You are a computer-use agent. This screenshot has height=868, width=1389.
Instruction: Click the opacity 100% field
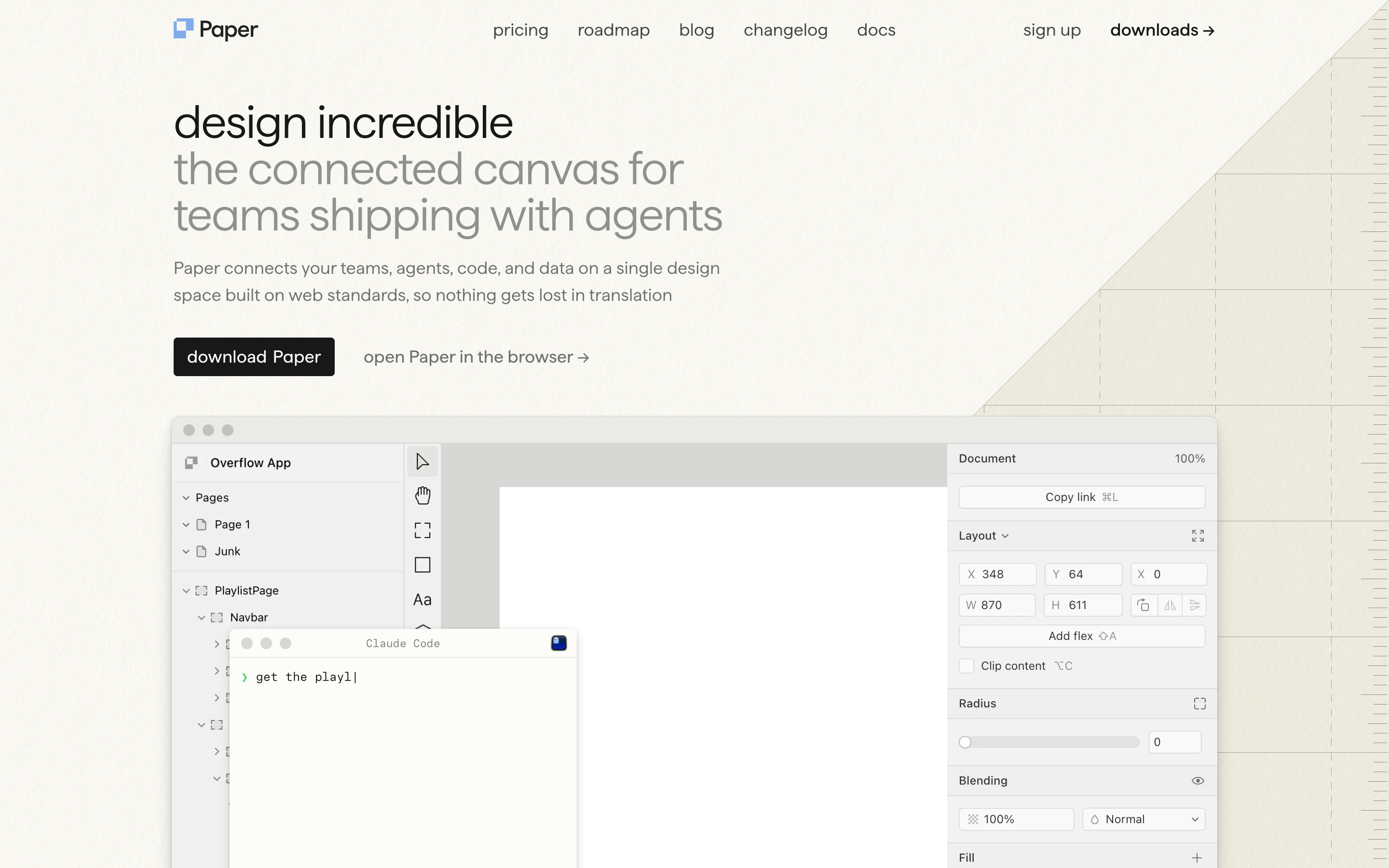1017,819
